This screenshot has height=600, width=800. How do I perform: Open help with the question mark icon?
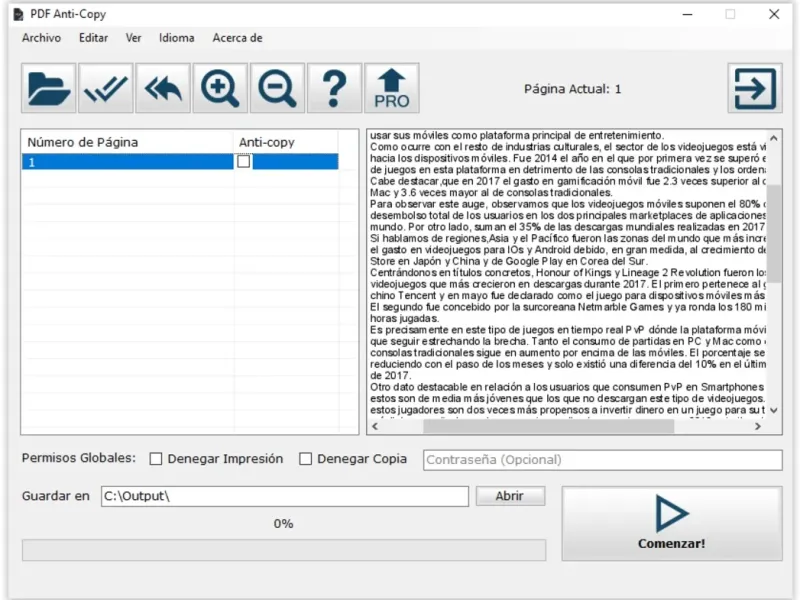pyautogui.click(x=334, y=88)
